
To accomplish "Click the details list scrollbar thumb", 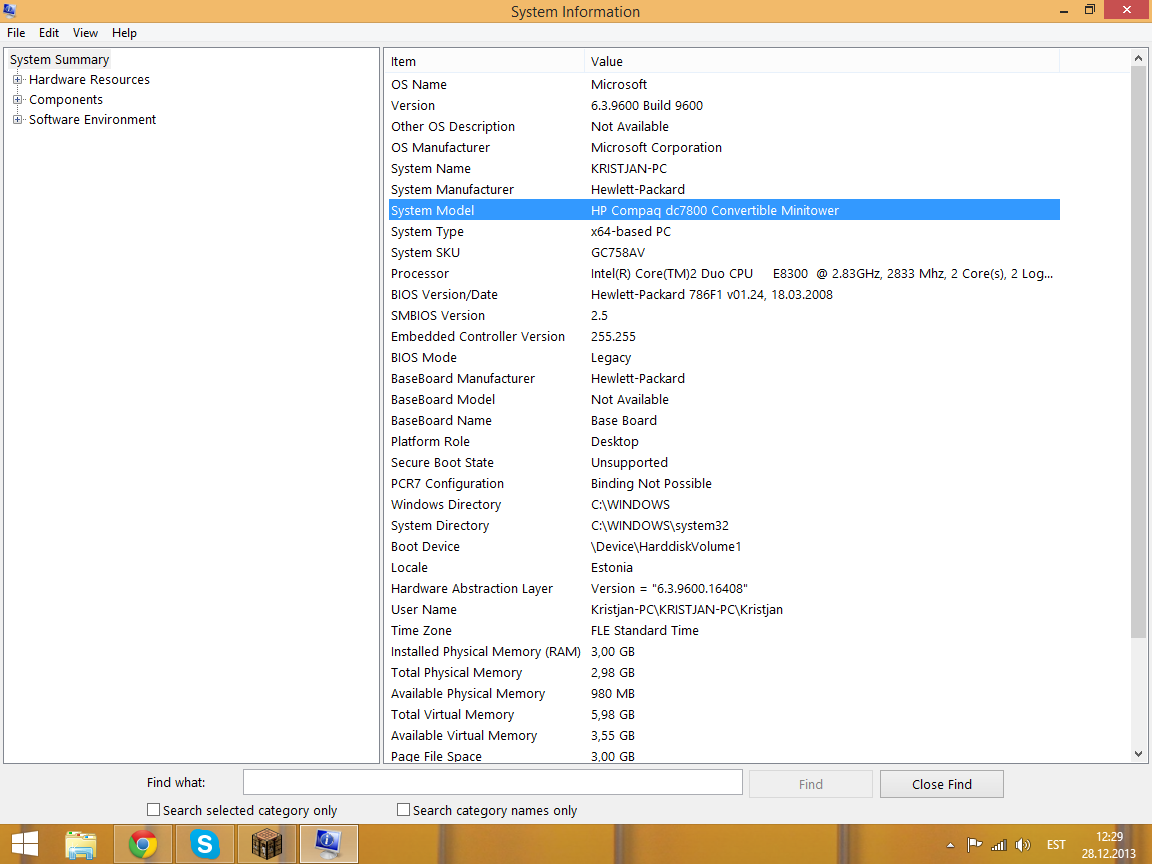I will [1138, 353].
